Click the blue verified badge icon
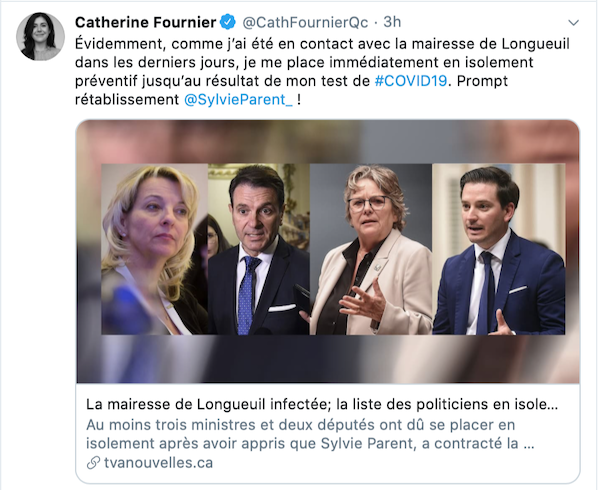 pyautogui.click(x=228, y=22)
